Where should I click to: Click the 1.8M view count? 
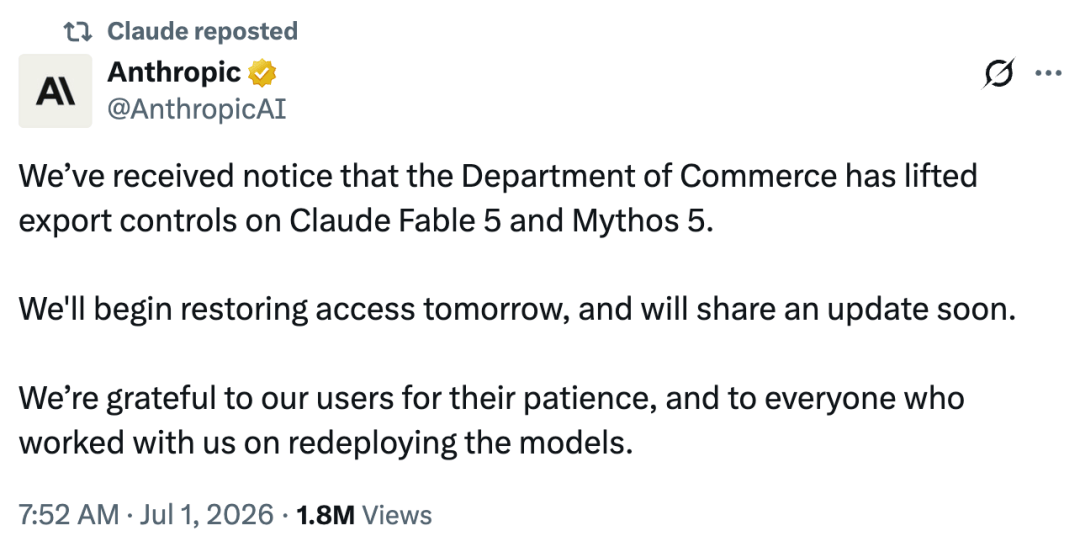(x=325, y=515)
